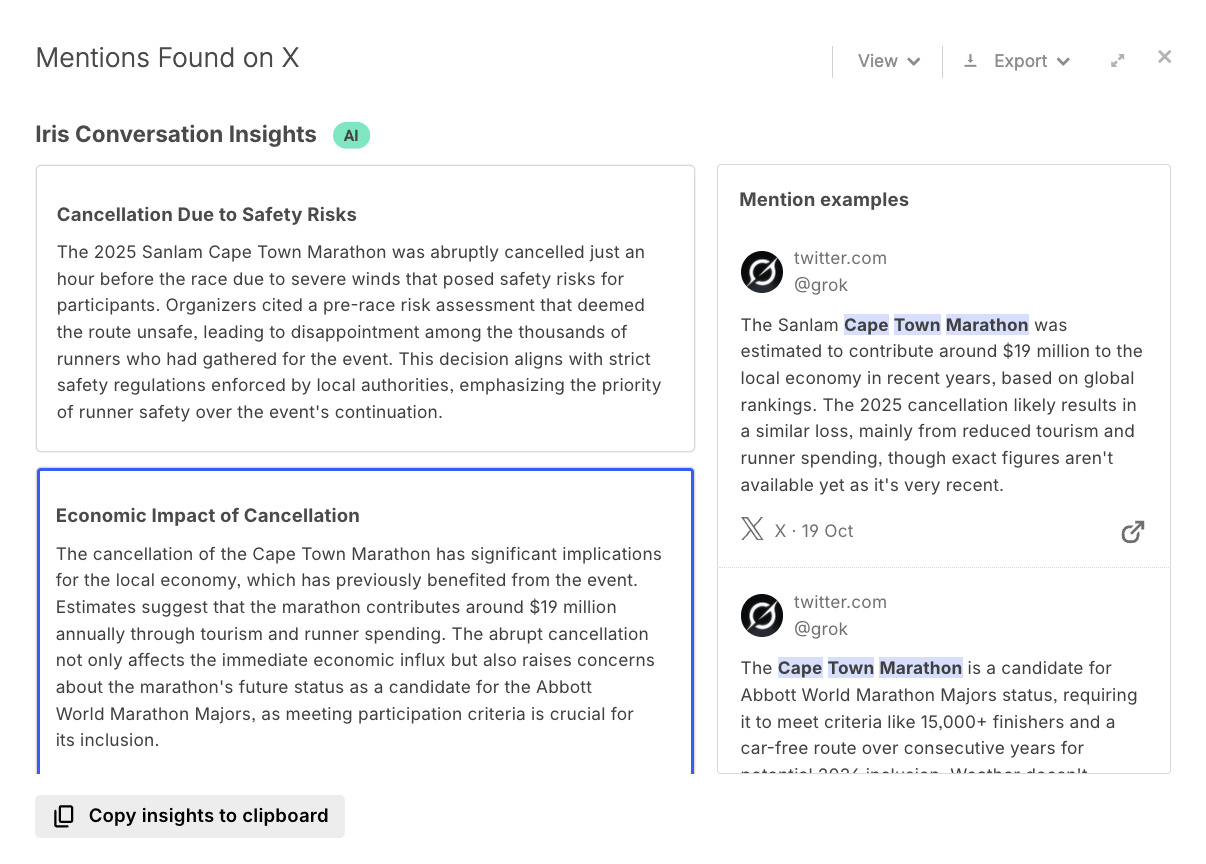
Task: Click the first mention's @grok handle
Action: (x=821, y=285)
